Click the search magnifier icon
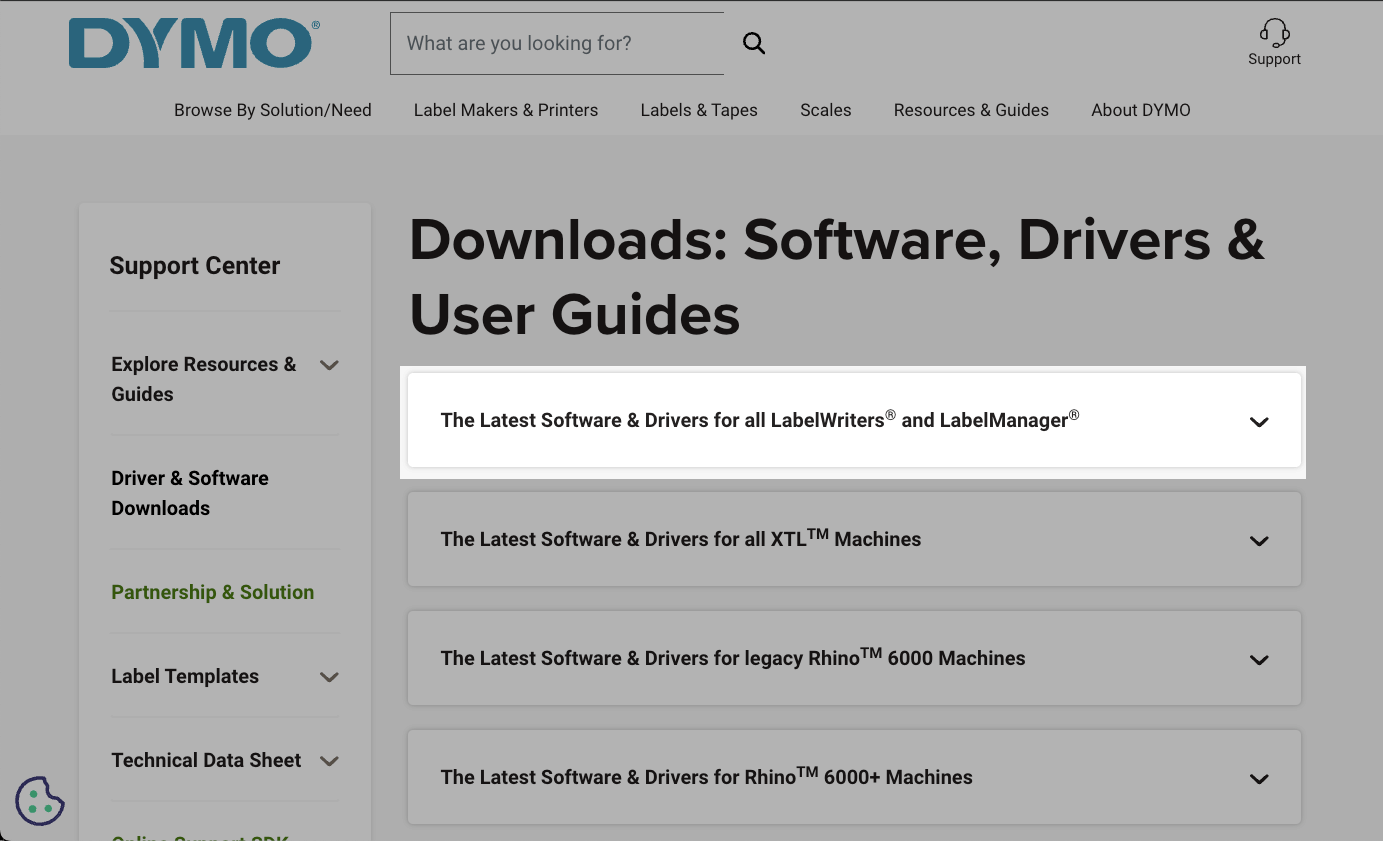Image resolution: width=1383 pixels, height=841 pixels. pos(754,43)
